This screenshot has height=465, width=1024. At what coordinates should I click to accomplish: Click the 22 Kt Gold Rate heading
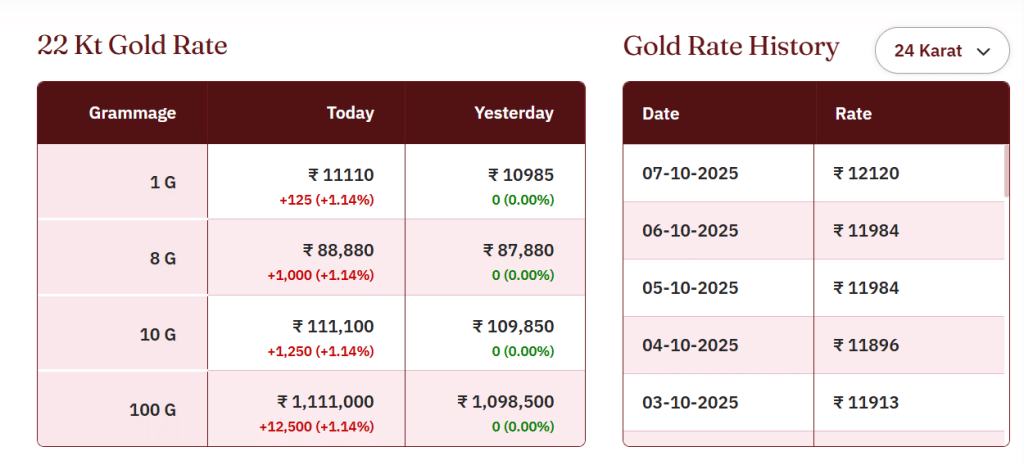click(132, 45)
